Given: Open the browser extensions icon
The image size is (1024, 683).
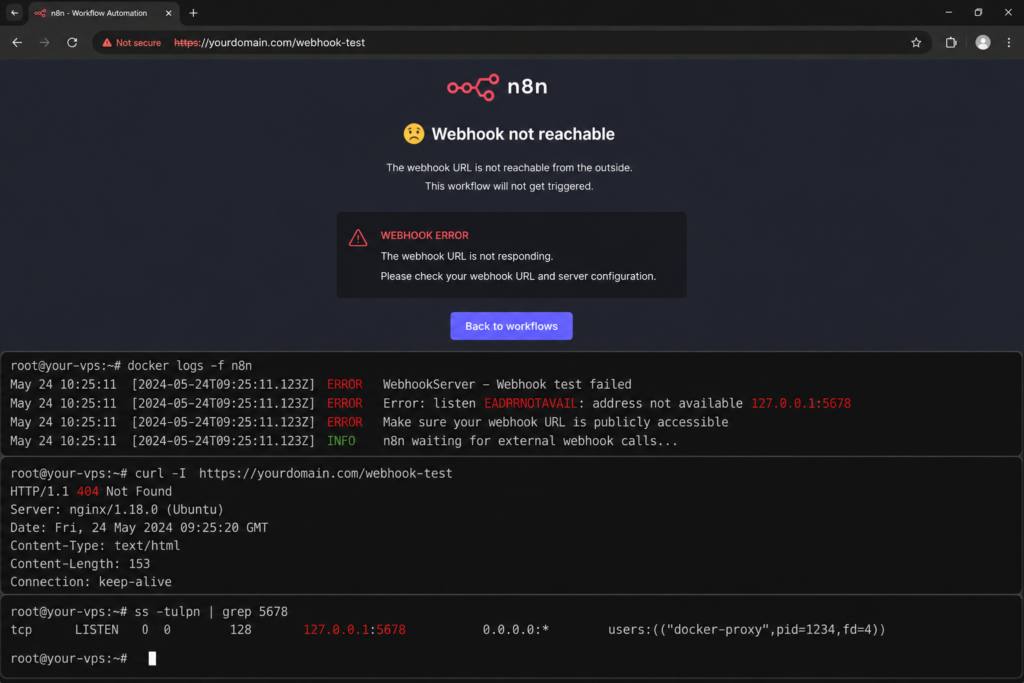Looking at the screenshot, I should [x=951, y=42].
